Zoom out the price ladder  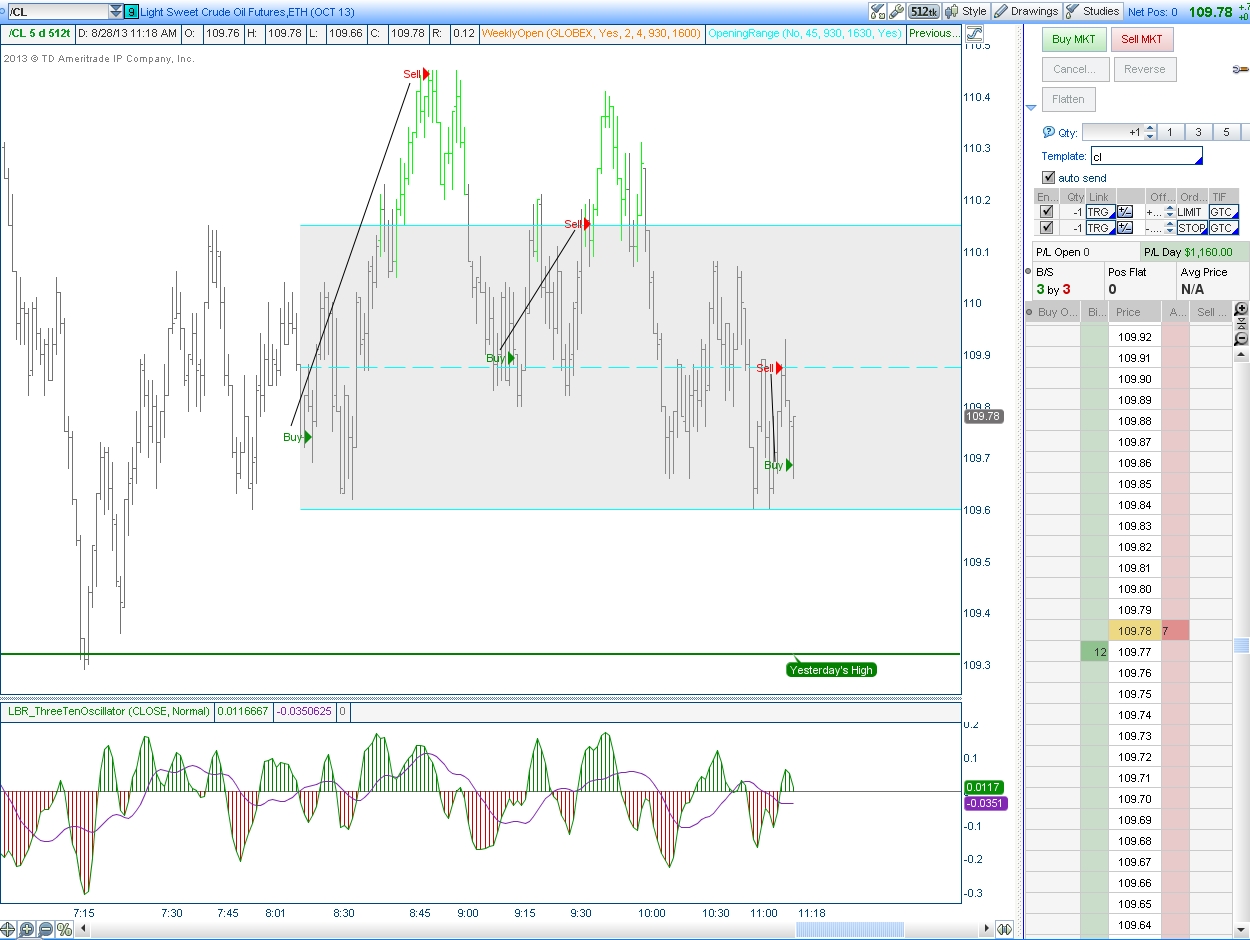click(1241, 339)
